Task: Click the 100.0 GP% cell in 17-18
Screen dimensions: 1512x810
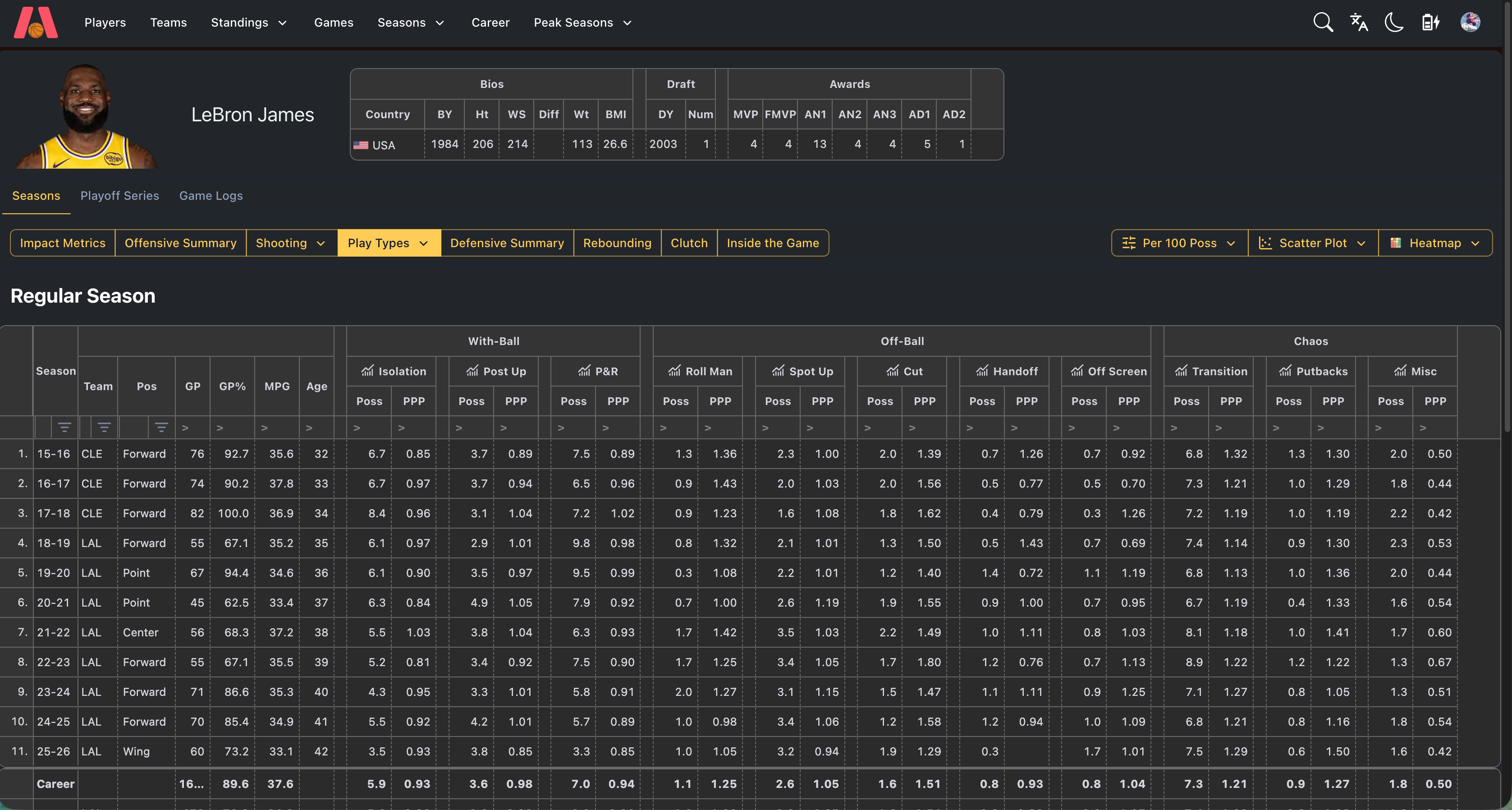Action: pos(233,513)
